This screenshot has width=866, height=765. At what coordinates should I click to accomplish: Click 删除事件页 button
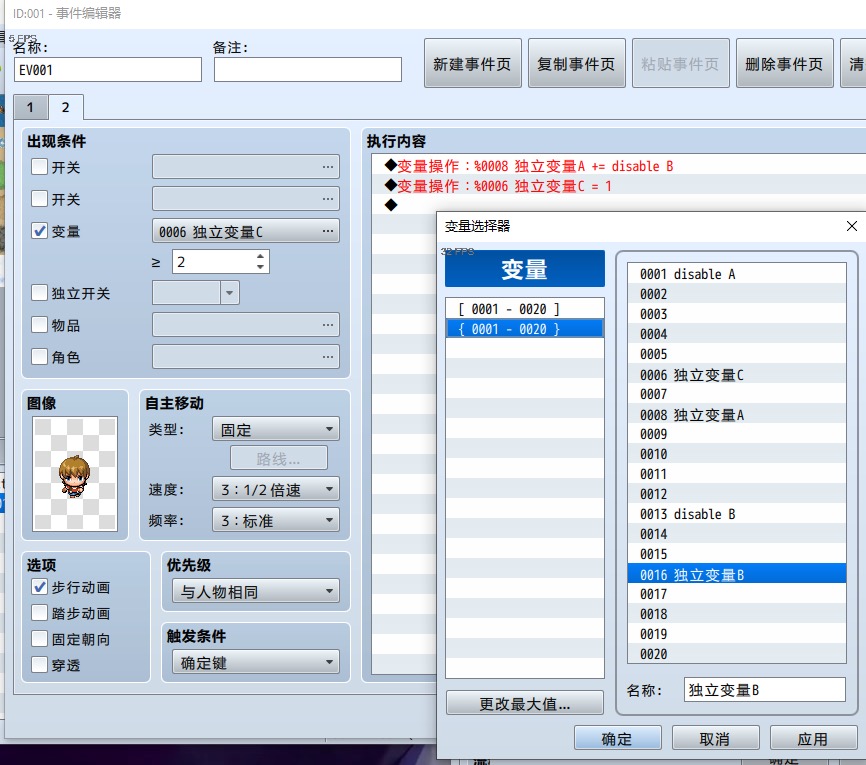click(784, 63)
